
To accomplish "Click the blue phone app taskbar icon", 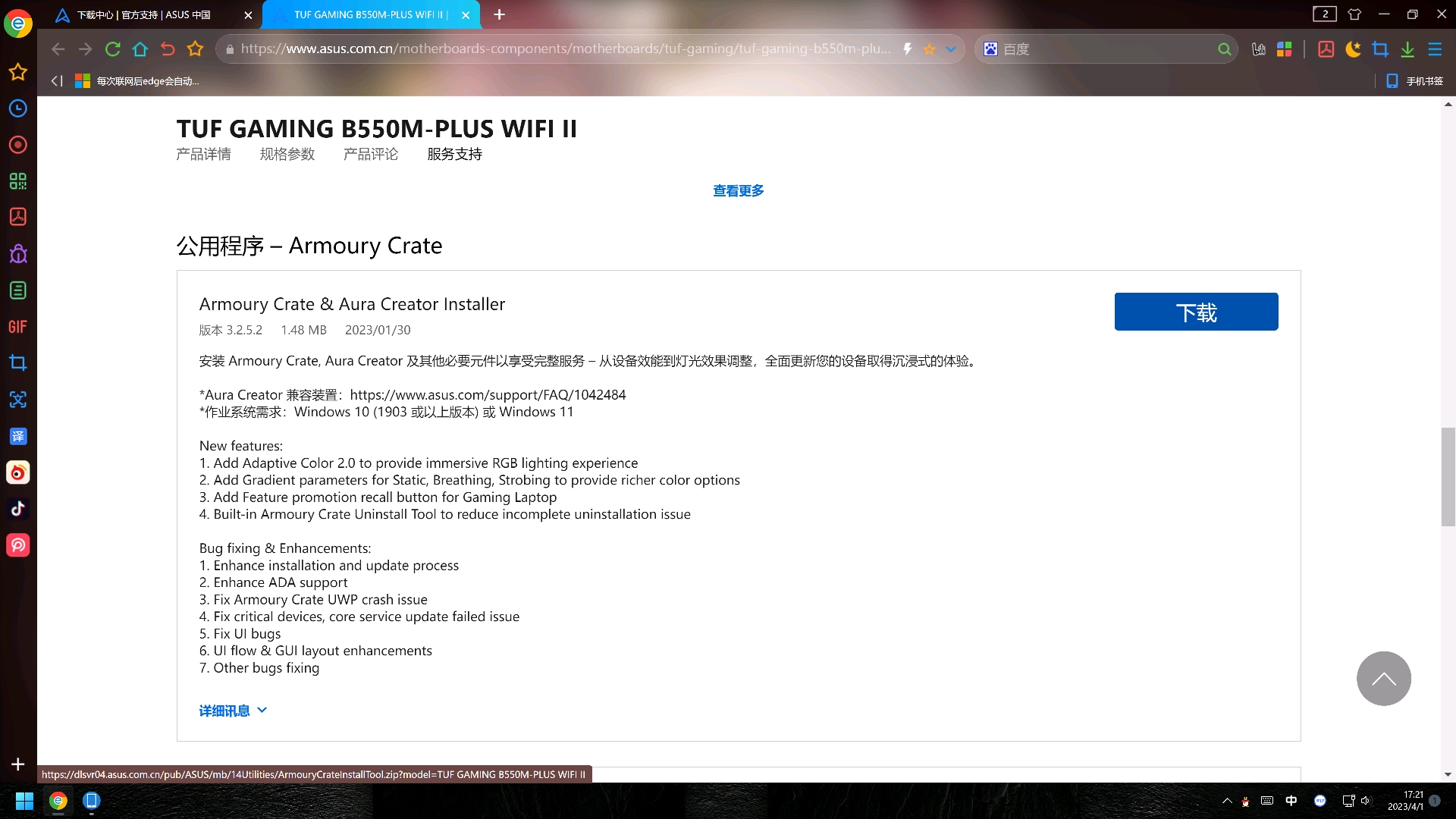I will tap(91, 801).
